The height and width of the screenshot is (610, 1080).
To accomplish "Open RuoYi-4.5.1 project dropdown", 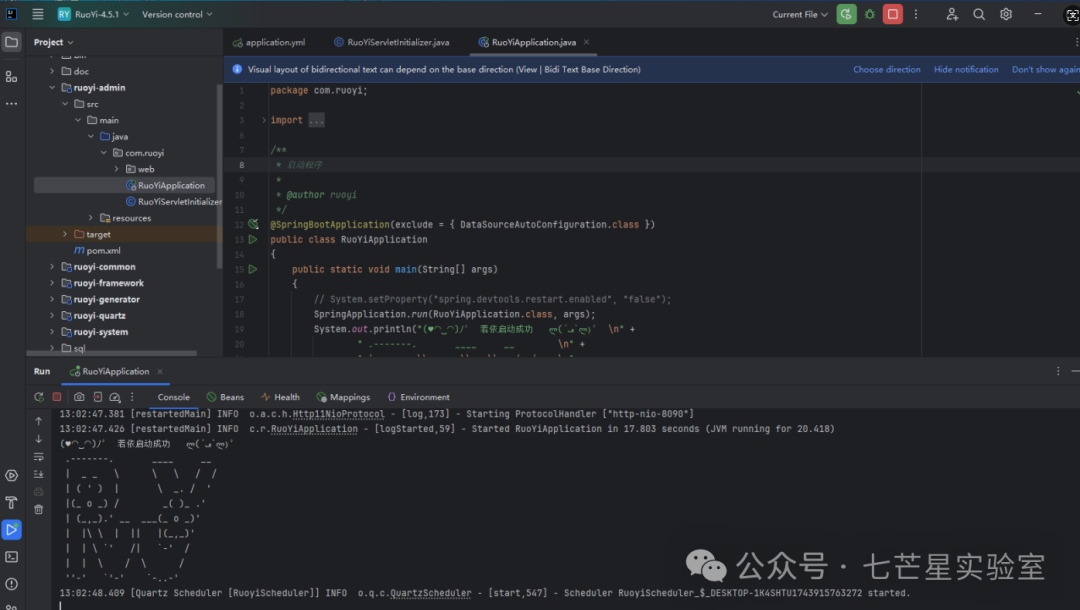I will [x=93, y=14].
